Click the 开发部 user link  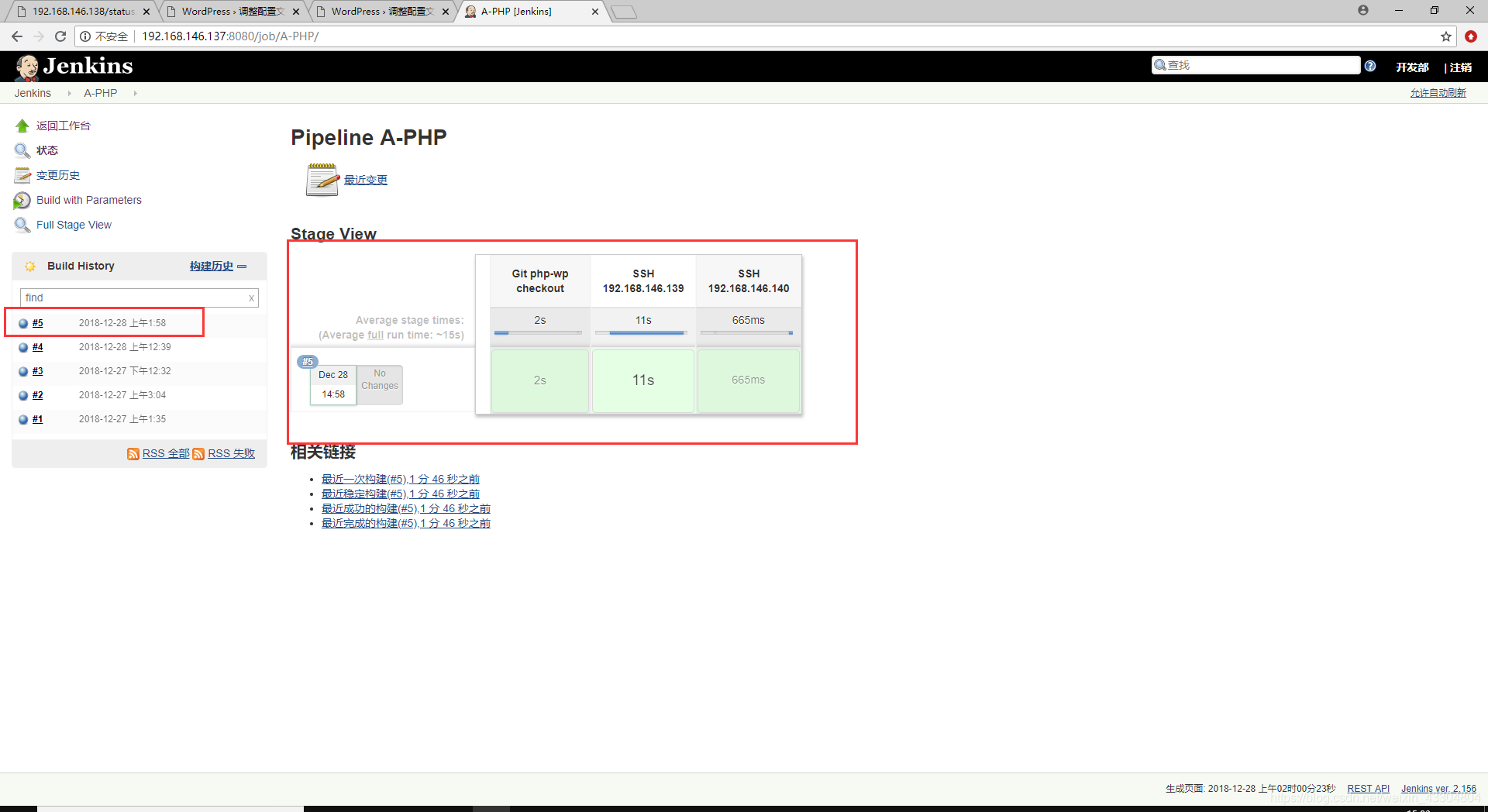pyautogui.click(x=1412, y=67)
